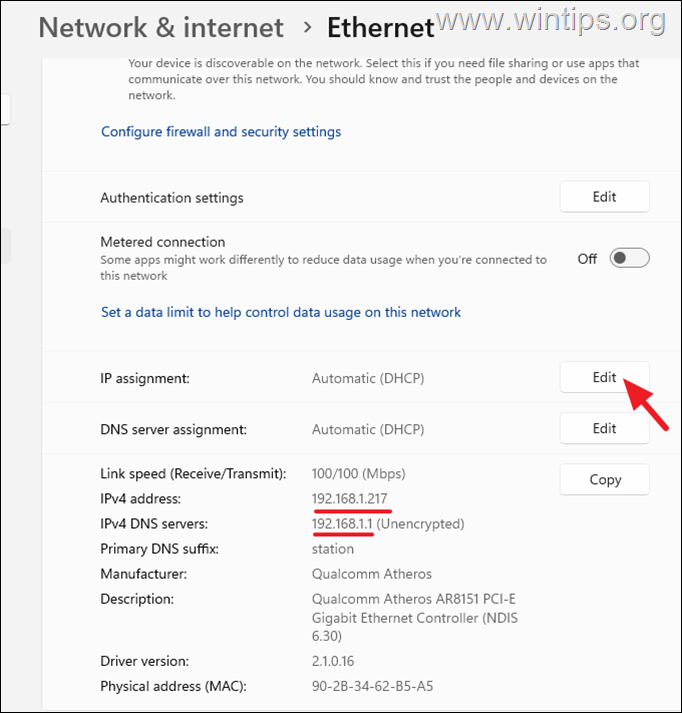Click the Physical address MAC value
Image resolution: width=682 pixels, height=713 pixels.
point(372,686)
